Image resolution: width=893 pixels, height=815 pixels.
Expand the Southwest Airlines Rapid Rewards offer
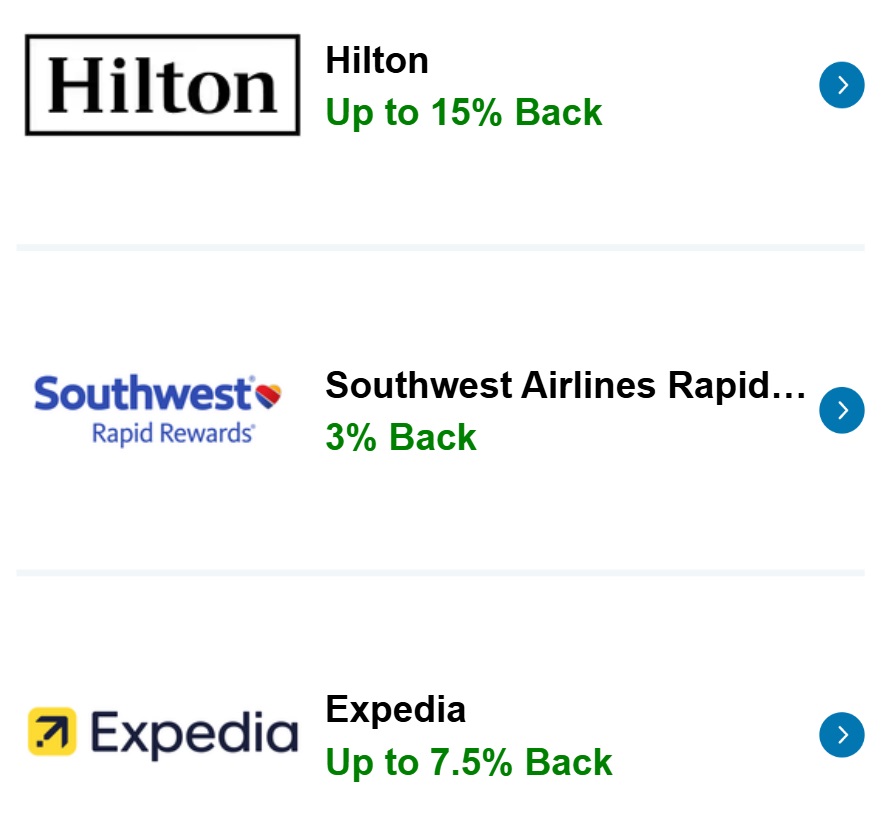[x=841, y=410]
